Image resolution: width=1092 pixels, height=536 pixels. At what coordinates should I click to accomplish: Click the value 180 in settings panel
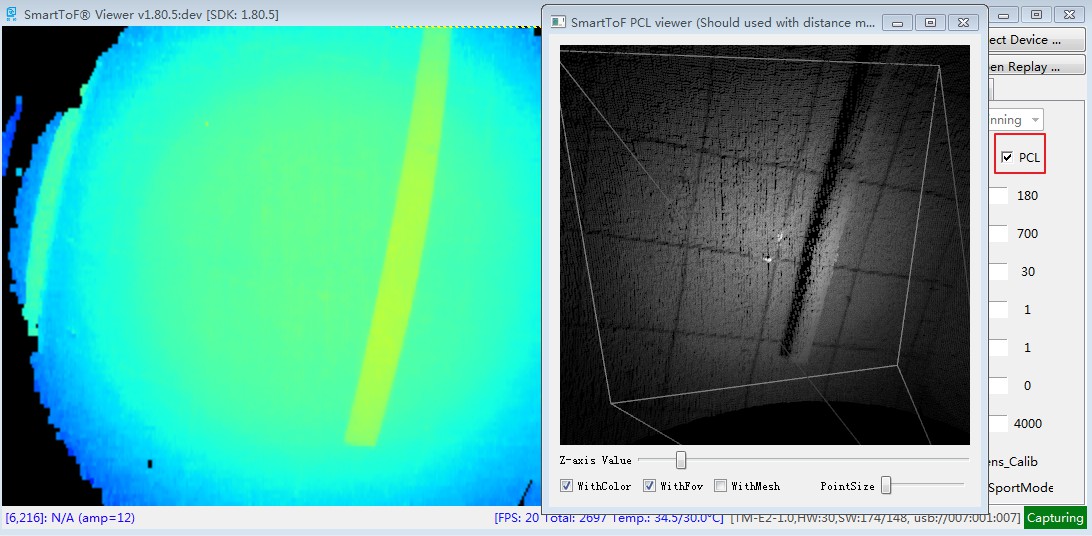[1027, 196]
